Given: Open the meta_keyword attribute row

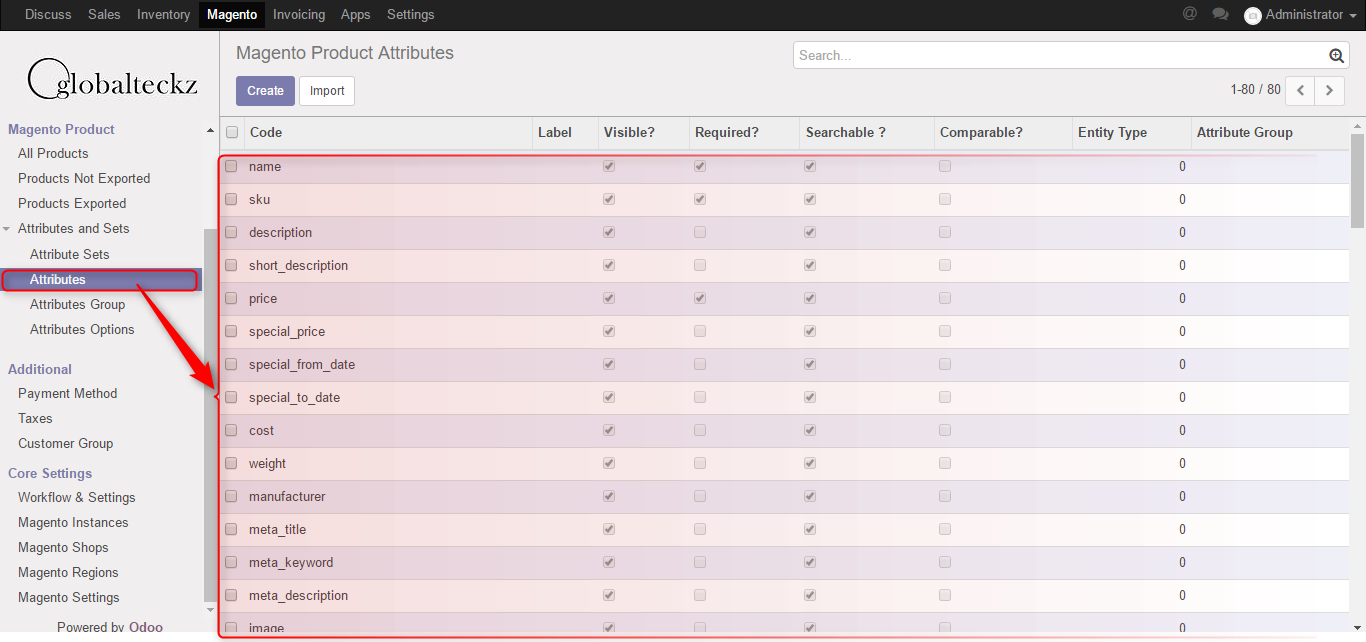Looking at the screenshot, I should 785,563.
